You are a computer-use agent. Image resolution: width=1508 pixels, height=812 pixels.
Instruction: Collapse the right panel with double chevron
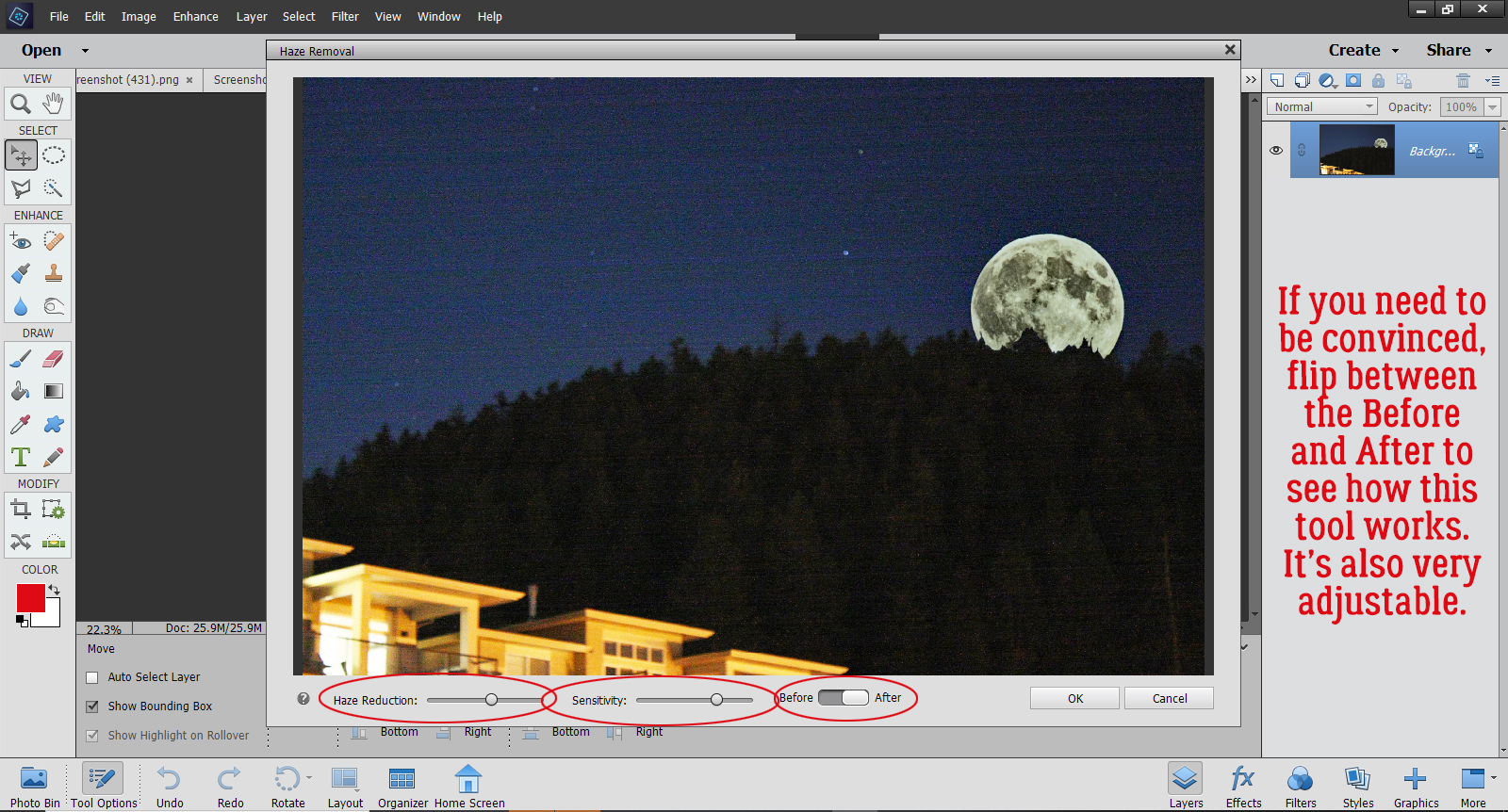tap(1251, 80)
